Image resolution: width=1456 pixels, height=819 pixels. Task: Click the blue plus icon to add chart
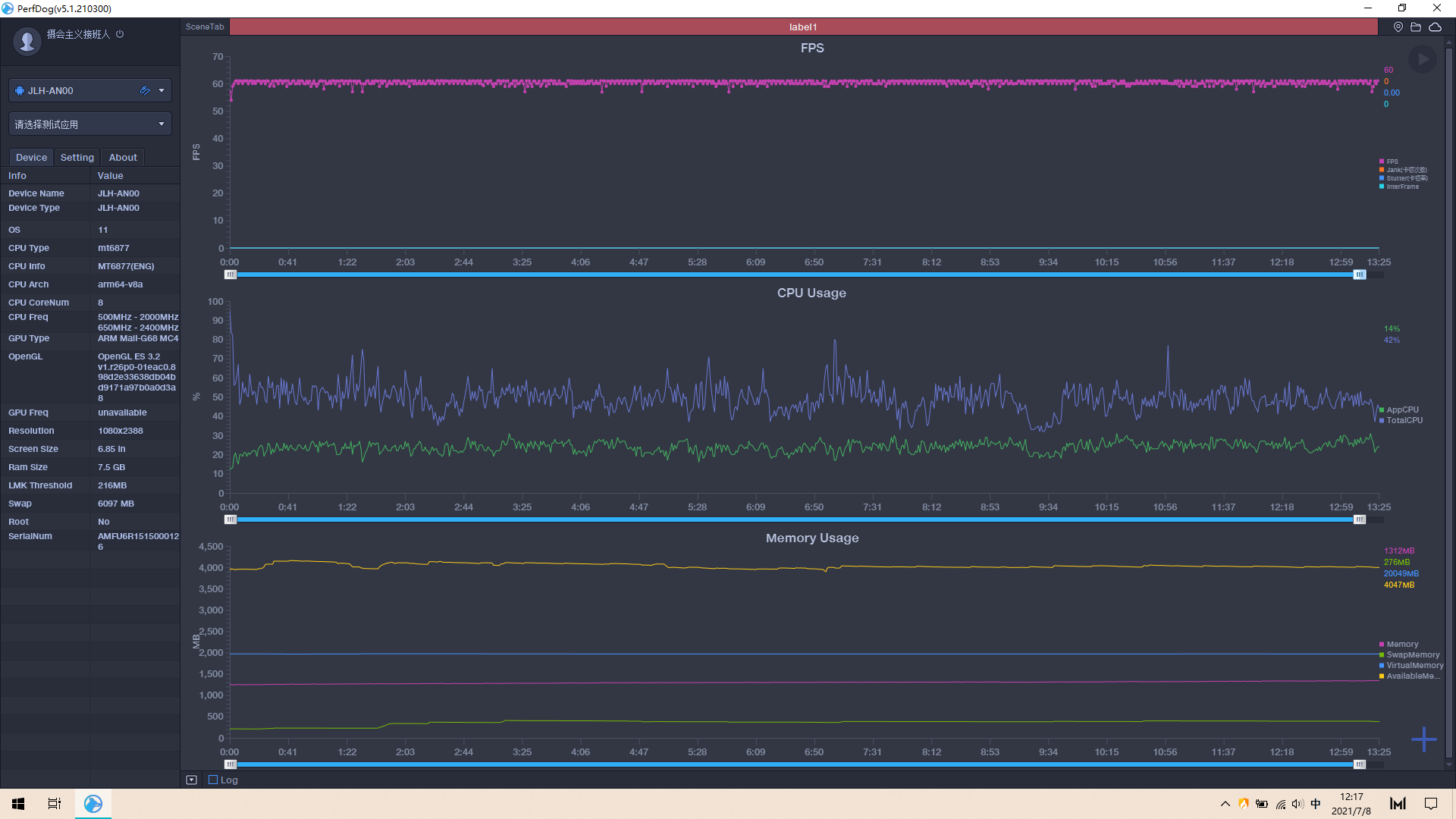(1424, 739)
